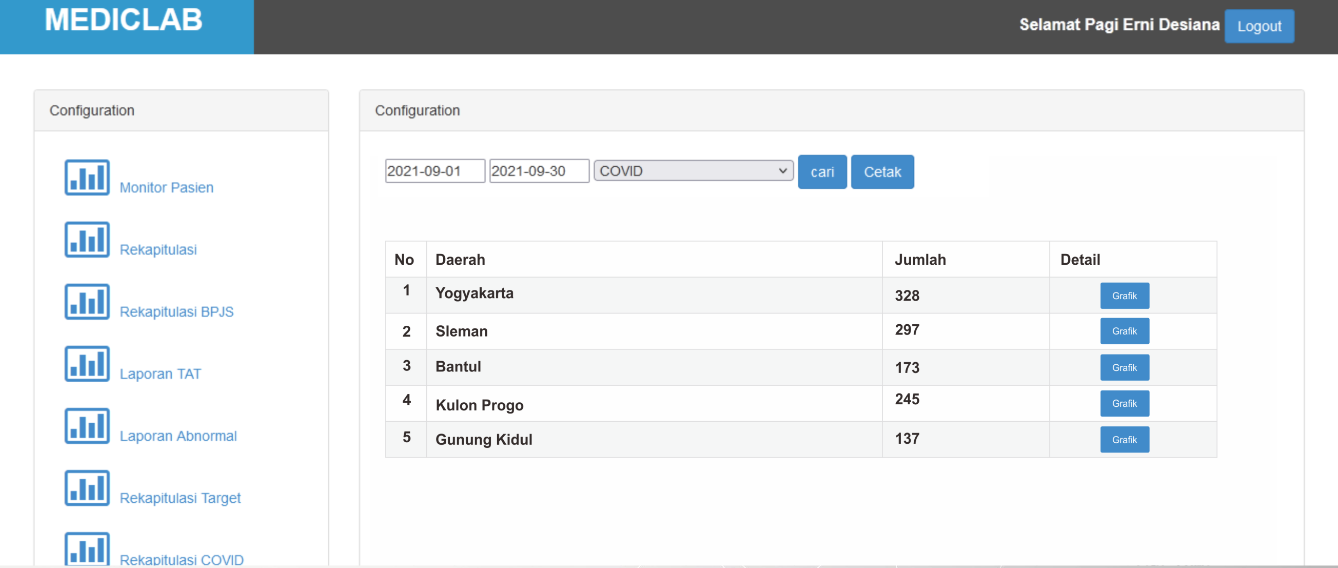Open Grafik for Bantul row
The height and width of the screenshot is (568, 1338).
tap(1124, 368)
